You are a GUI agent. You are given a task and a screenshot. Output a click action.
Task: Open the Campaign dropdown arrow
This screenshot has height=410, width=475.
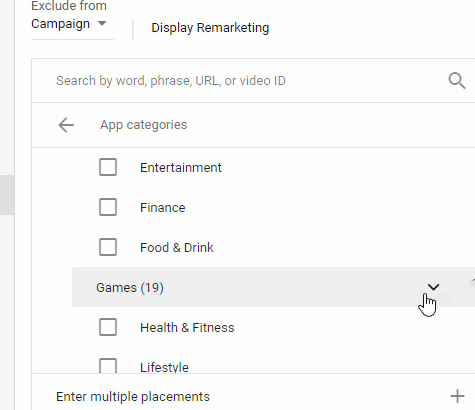pos(102,23)
